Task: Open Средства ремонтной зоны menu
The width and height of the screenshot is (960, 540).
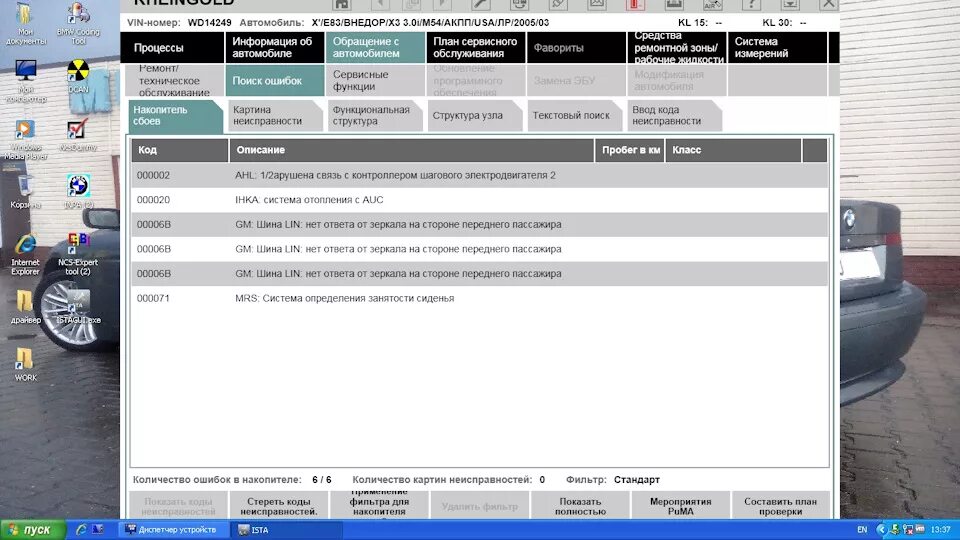Action: (677, 48)
